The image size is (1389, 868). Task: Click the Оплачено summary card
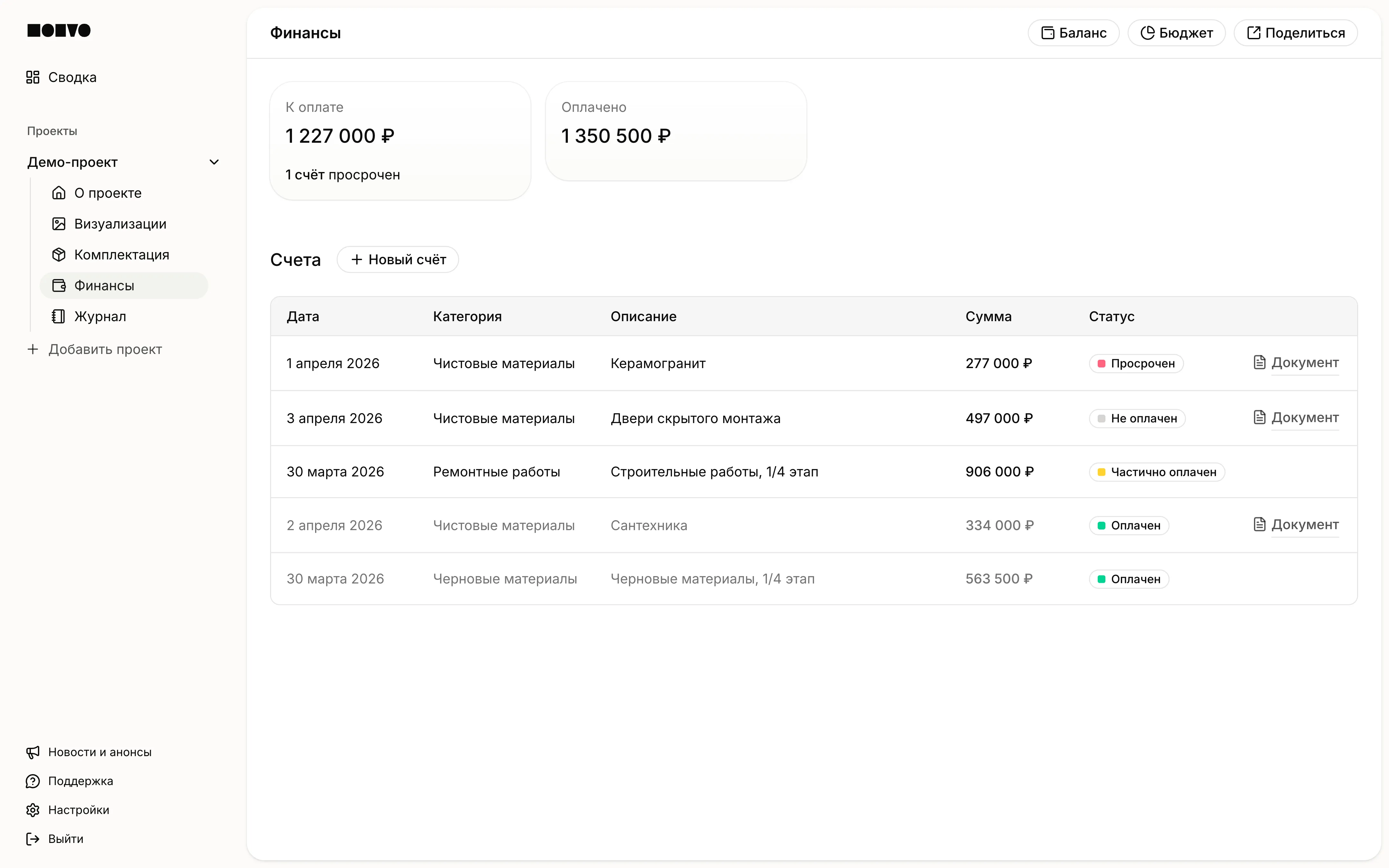coord(676,131)
